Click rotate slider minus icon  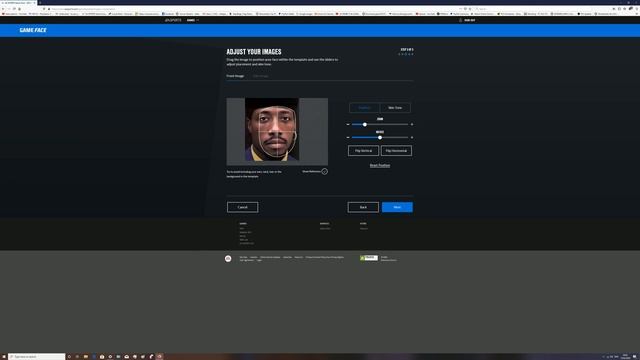pyautogui.click(x=348, y=138)
